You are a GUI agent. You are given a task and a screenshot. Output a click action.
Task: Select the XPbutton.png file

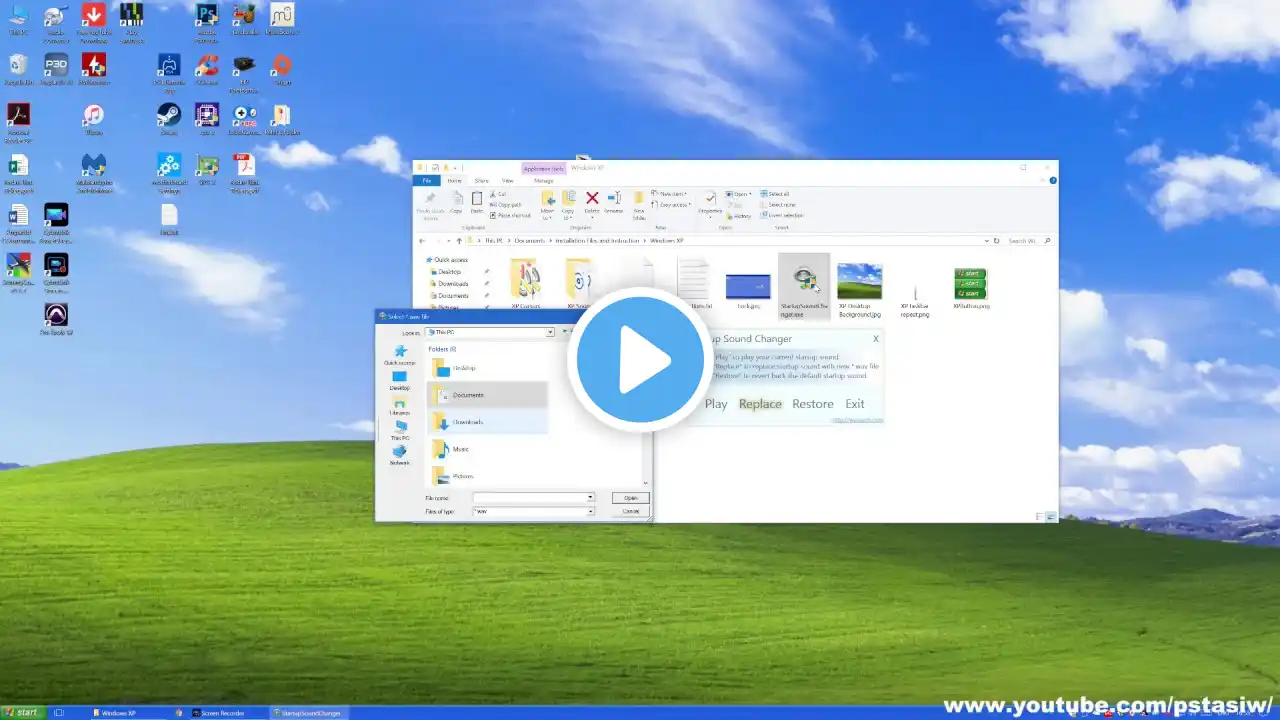970,288
